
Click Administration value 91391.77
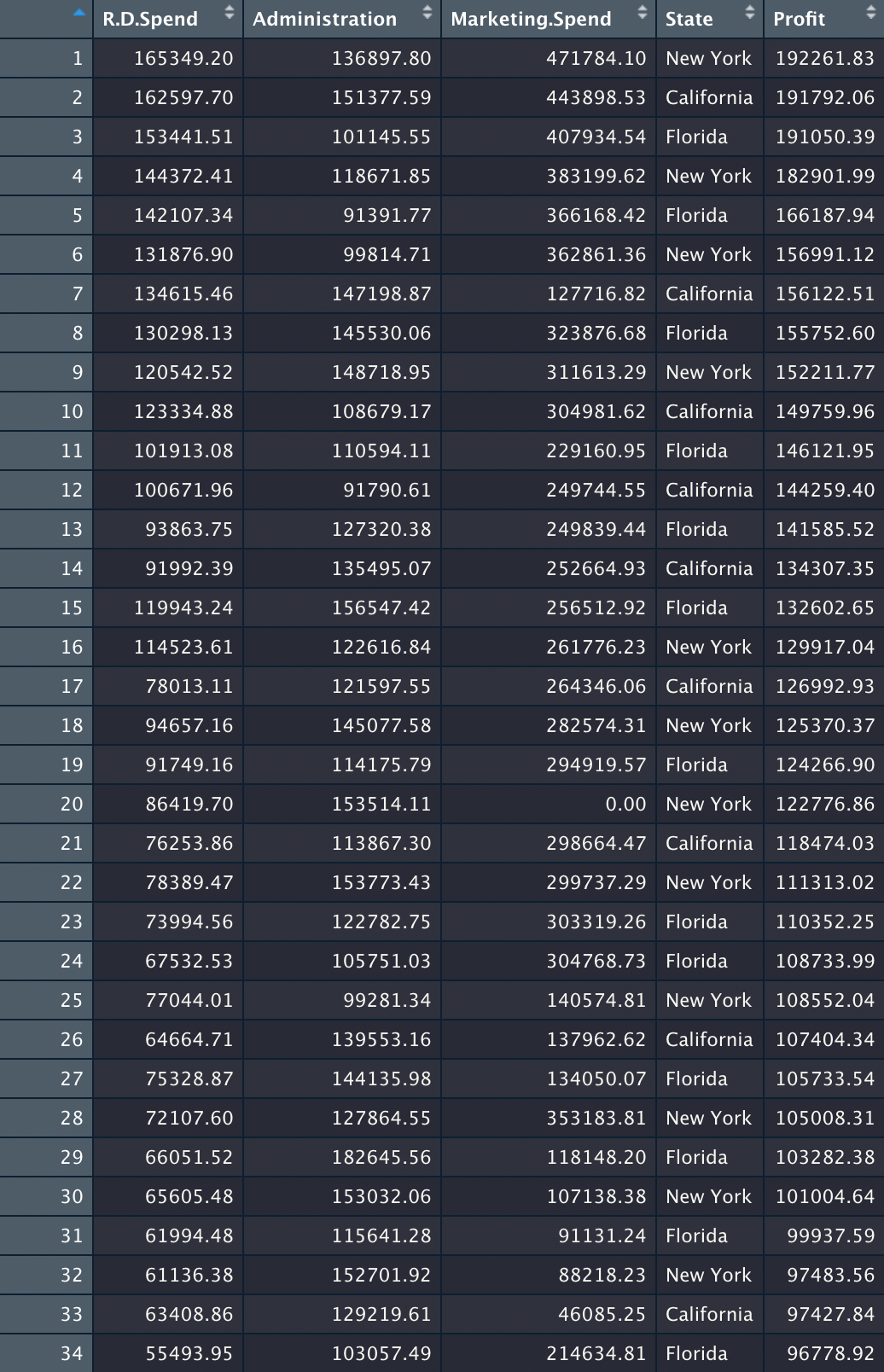point(387,215)
